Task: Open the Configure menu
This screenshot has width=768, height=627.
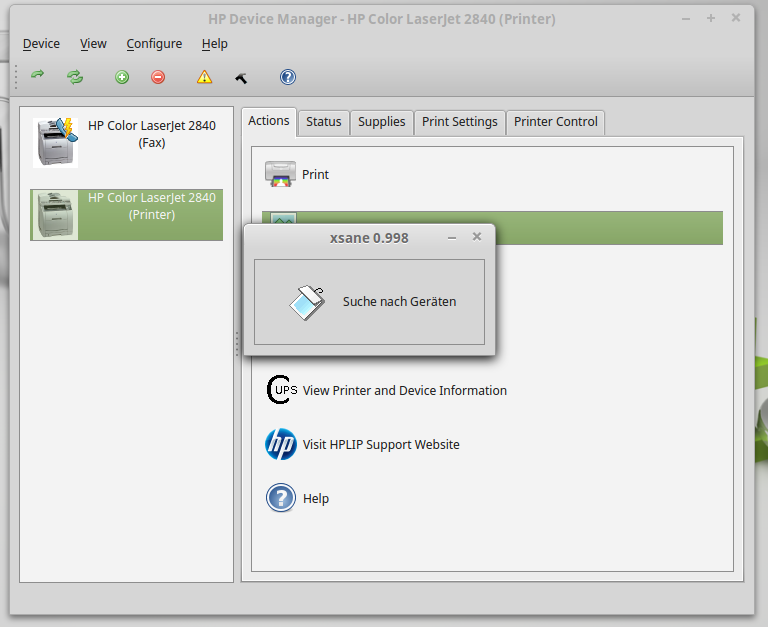Action: point(154,44)
